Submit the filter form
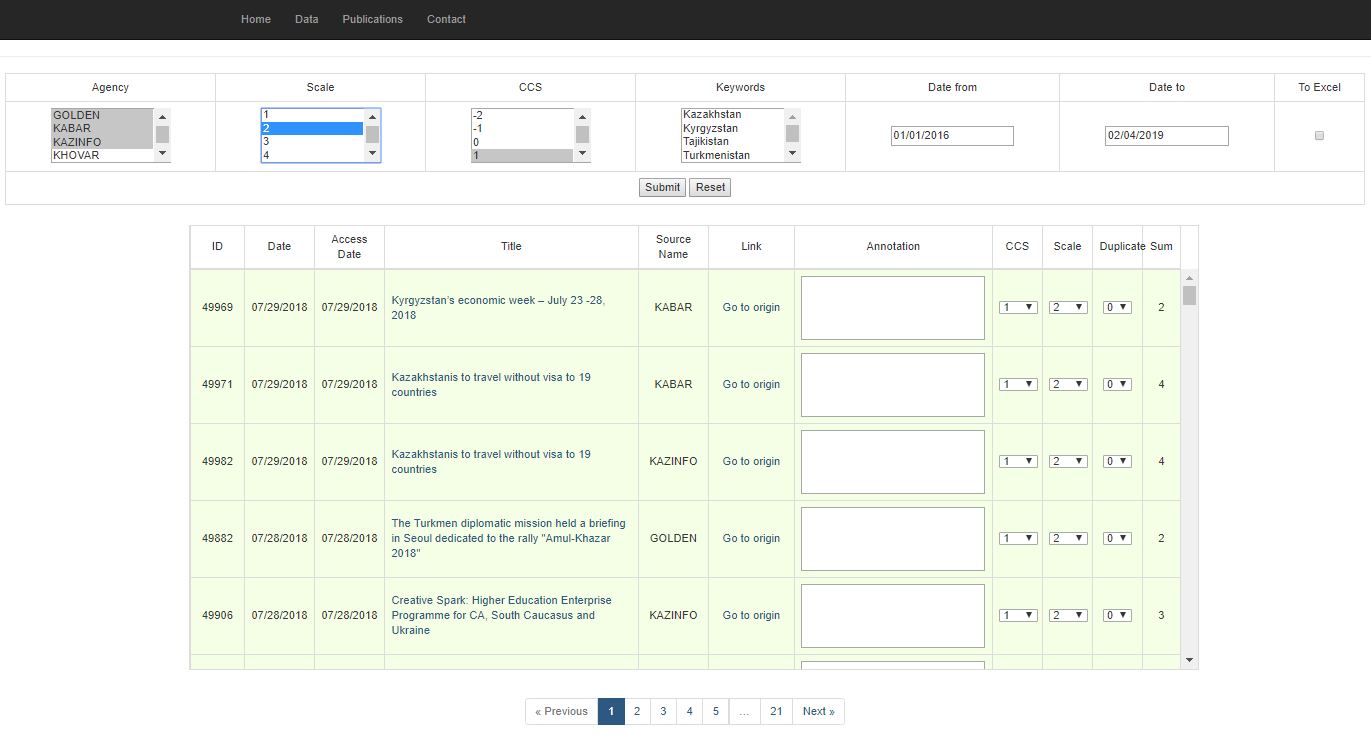 (662, 187)
